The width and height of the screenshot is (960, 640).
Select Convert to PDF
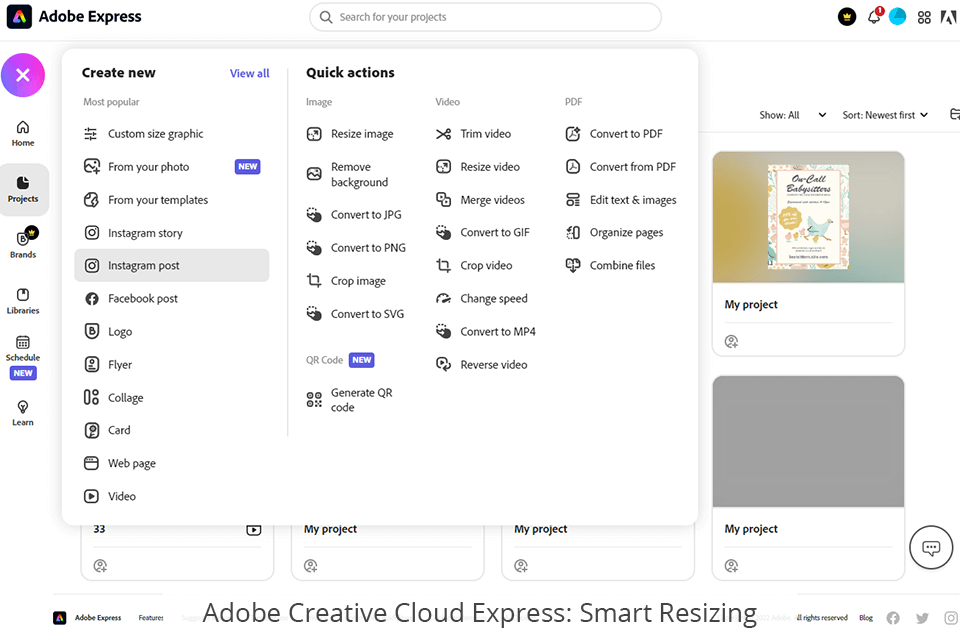pyautogui.click(x=614, y=134)
